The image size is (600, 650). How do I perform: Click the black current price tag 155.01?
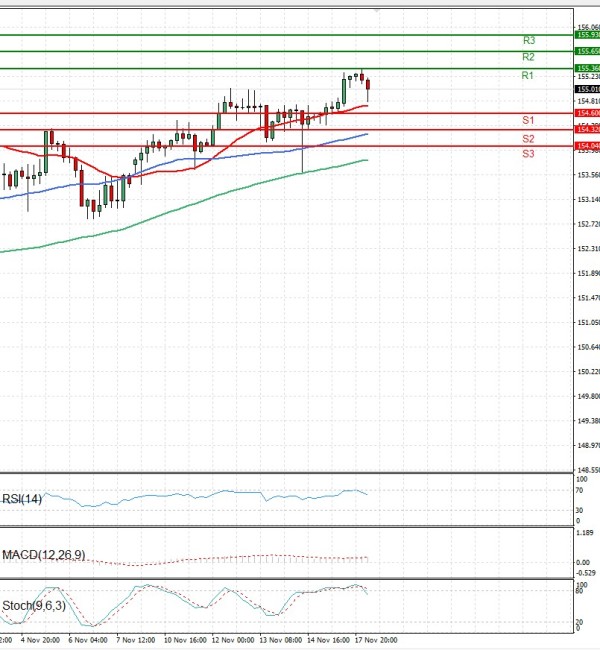pyautogui.click(x=587, y=89)
